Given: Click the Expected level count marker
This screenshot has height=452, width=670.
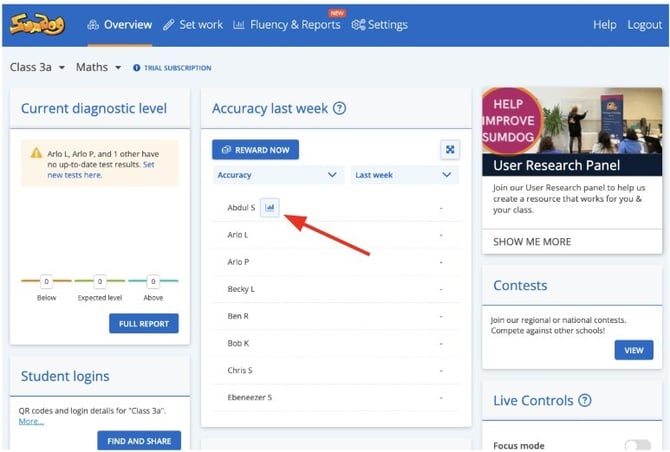Looking at the screenshot, I should point(100,281).
